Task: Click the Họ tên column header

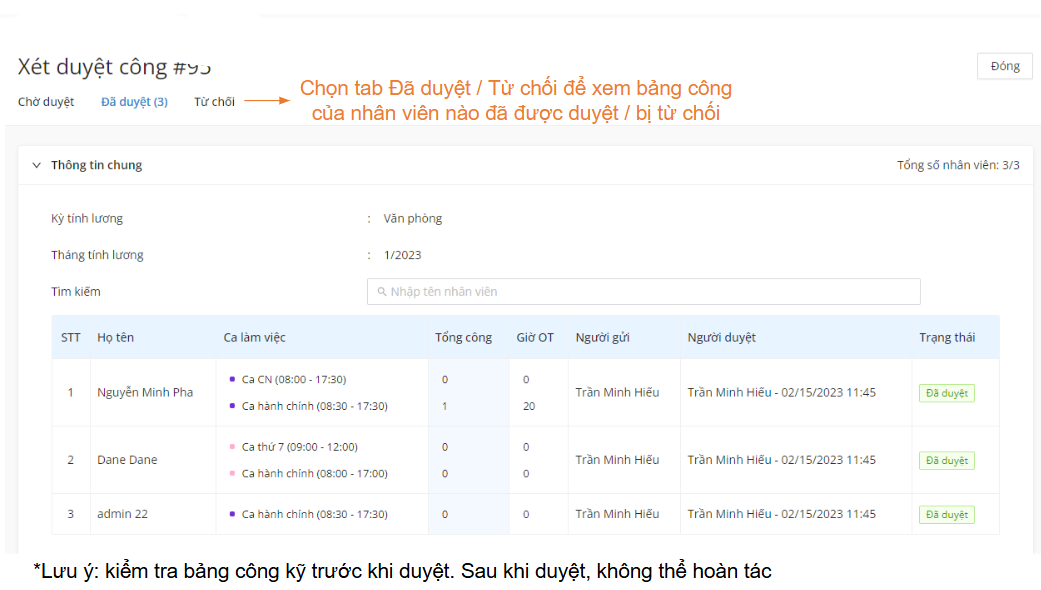Action: [115, 338]
